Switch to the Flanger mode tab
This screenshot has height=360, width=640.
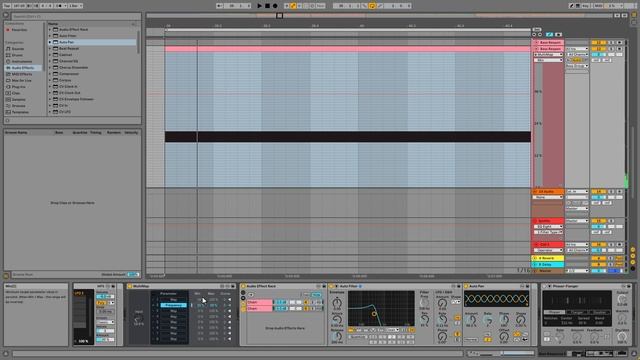pos(577,312)
